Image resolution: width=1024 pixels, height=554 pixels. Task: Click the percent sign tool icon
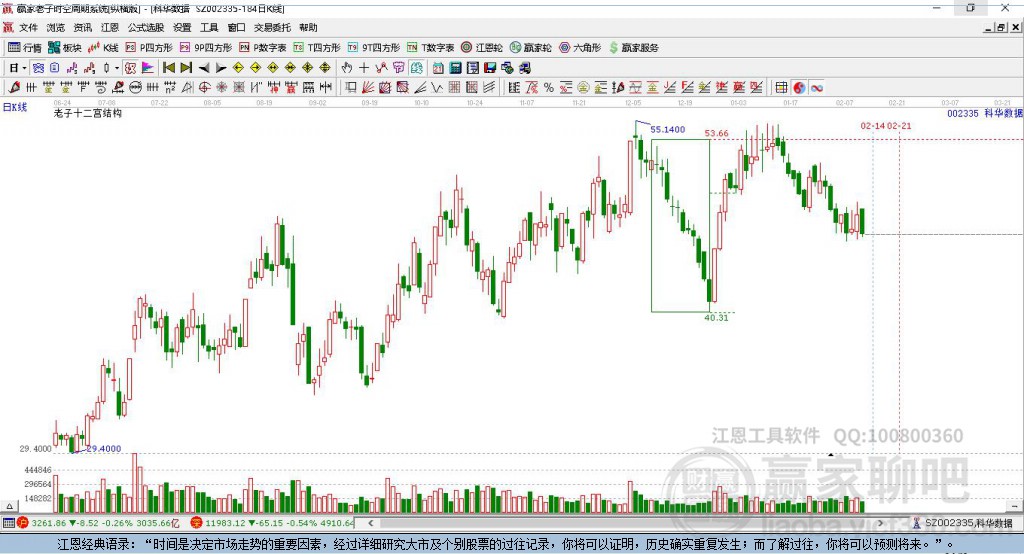click(549, 88)
